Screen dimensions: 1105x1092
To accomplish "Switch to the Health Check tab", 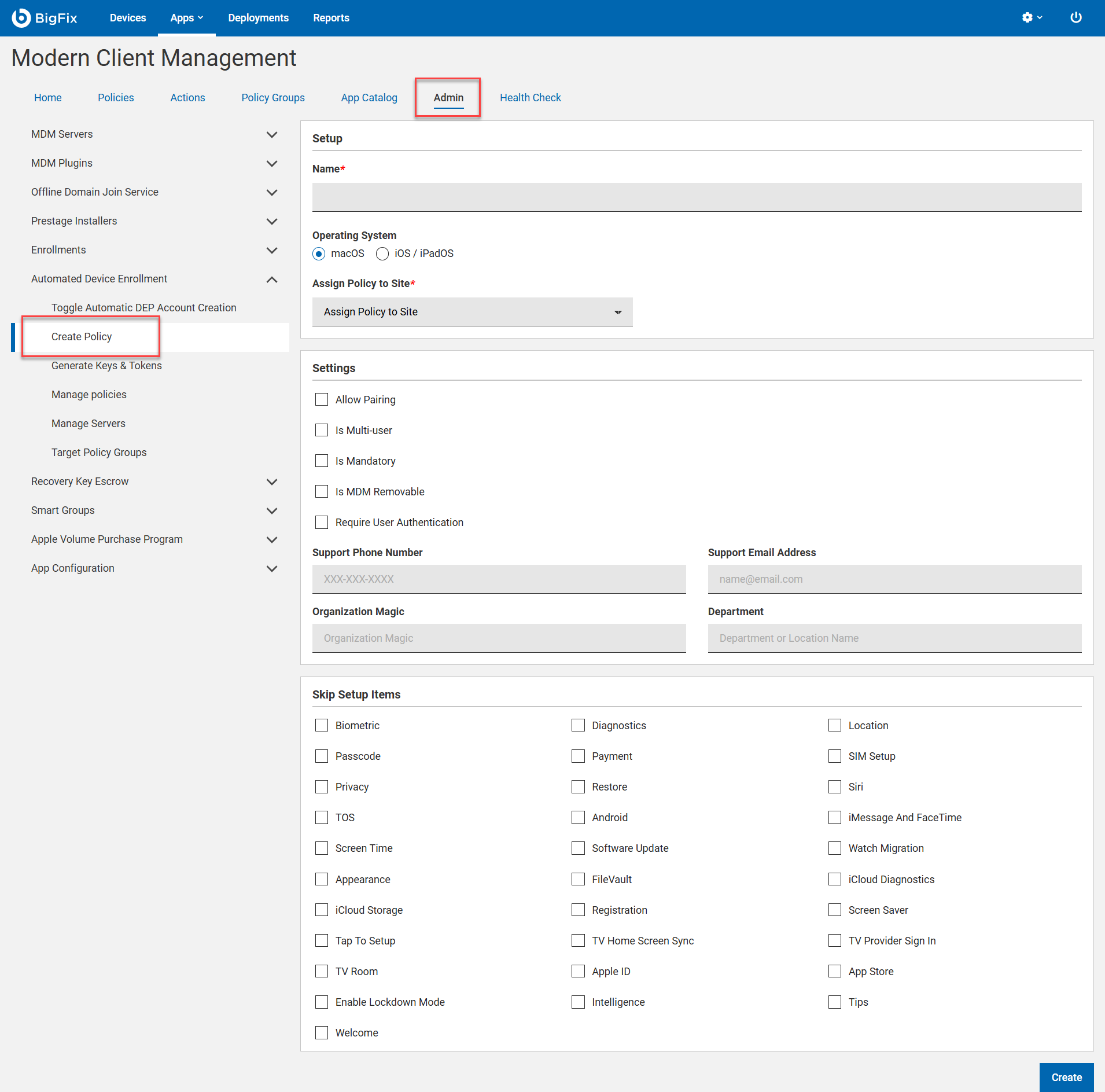I will [x=530, y=98].
